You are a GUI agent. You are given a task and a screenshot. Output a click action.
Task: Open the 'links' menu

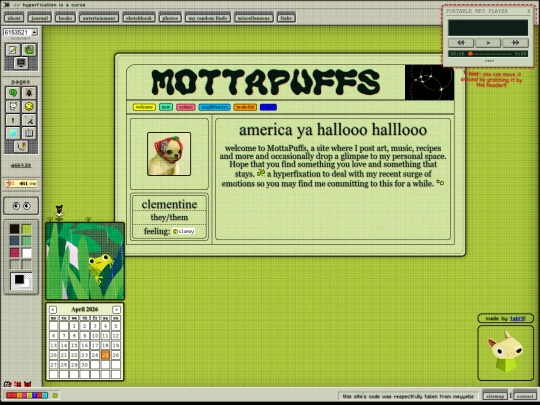coord(286,18)
